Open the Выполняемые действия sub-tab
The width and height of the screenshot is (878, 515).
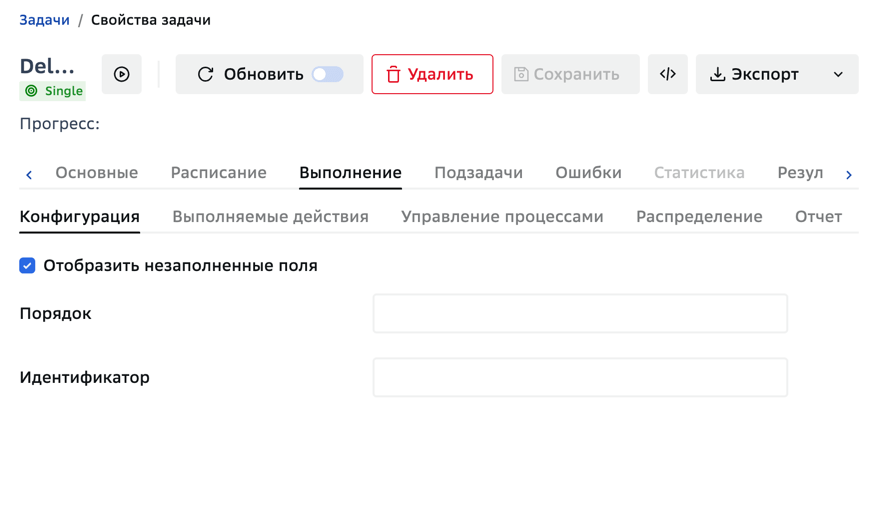[x=270, y=217]
